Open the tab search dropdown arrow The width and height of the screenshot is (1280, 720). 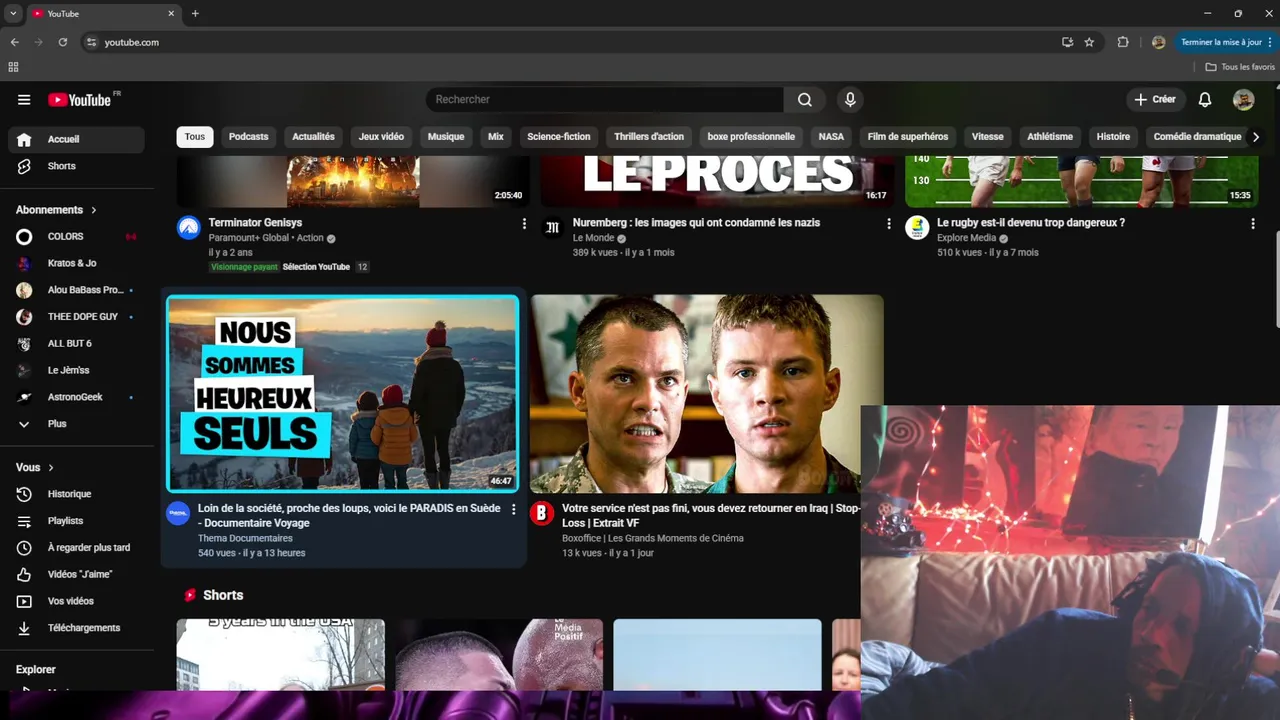pyautogui.click(x=13, y=14)
